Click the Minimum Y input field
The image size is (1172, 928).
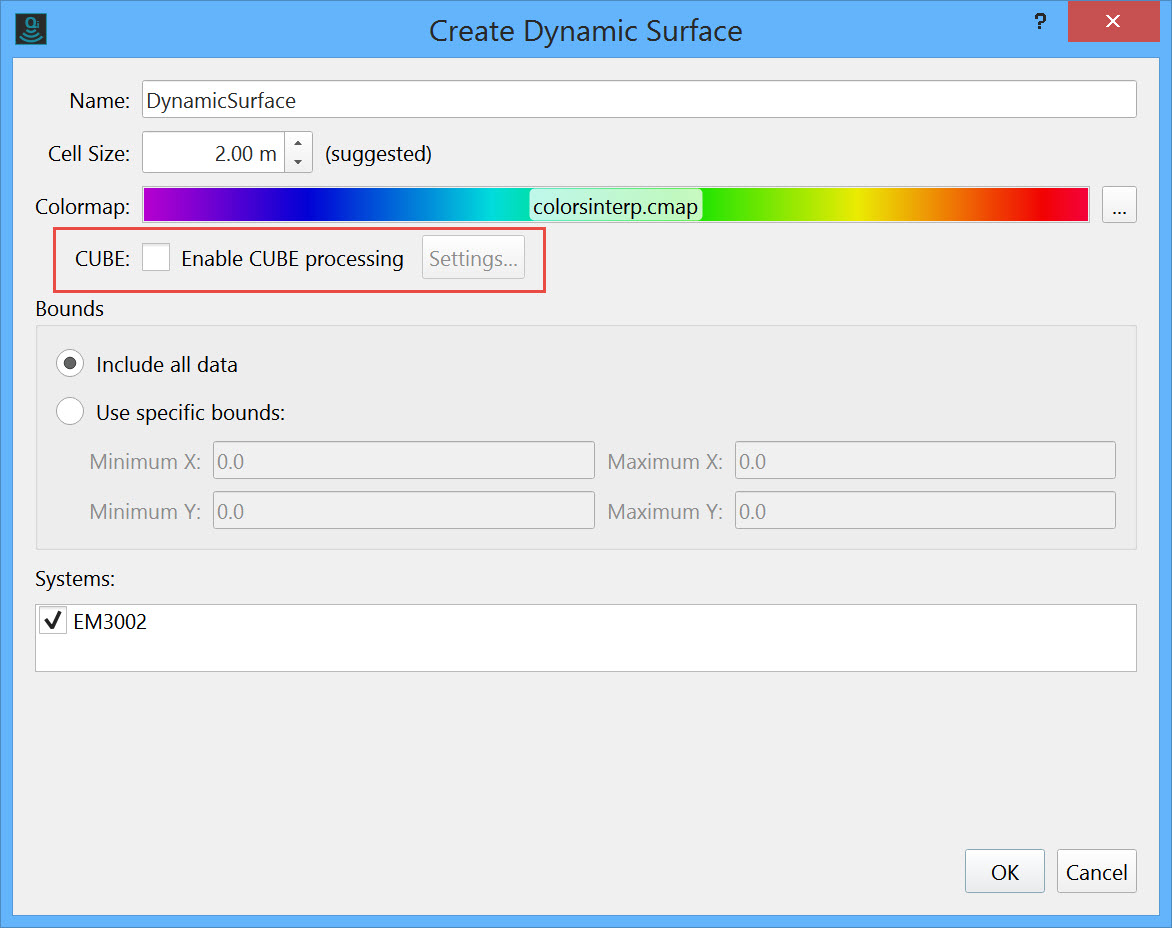click(x=403, y=511)
